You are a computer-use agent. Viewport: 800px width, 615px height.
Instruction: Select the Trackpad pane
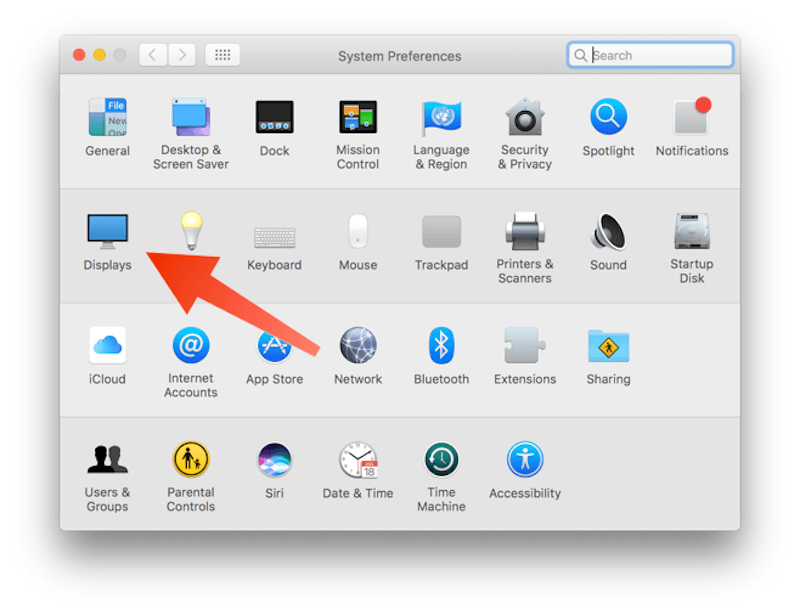coord(441,231)
